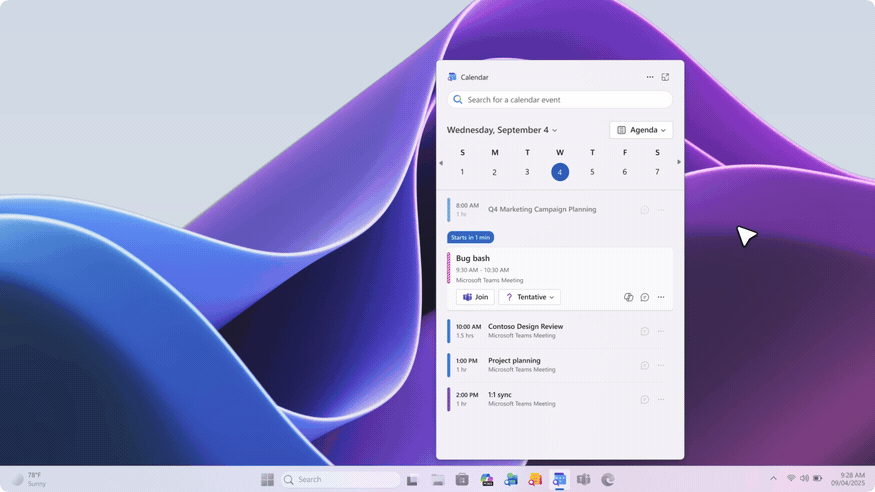Open chat for 1:1 sync
This screenshot has height=492, width=875.
[645, 399]
